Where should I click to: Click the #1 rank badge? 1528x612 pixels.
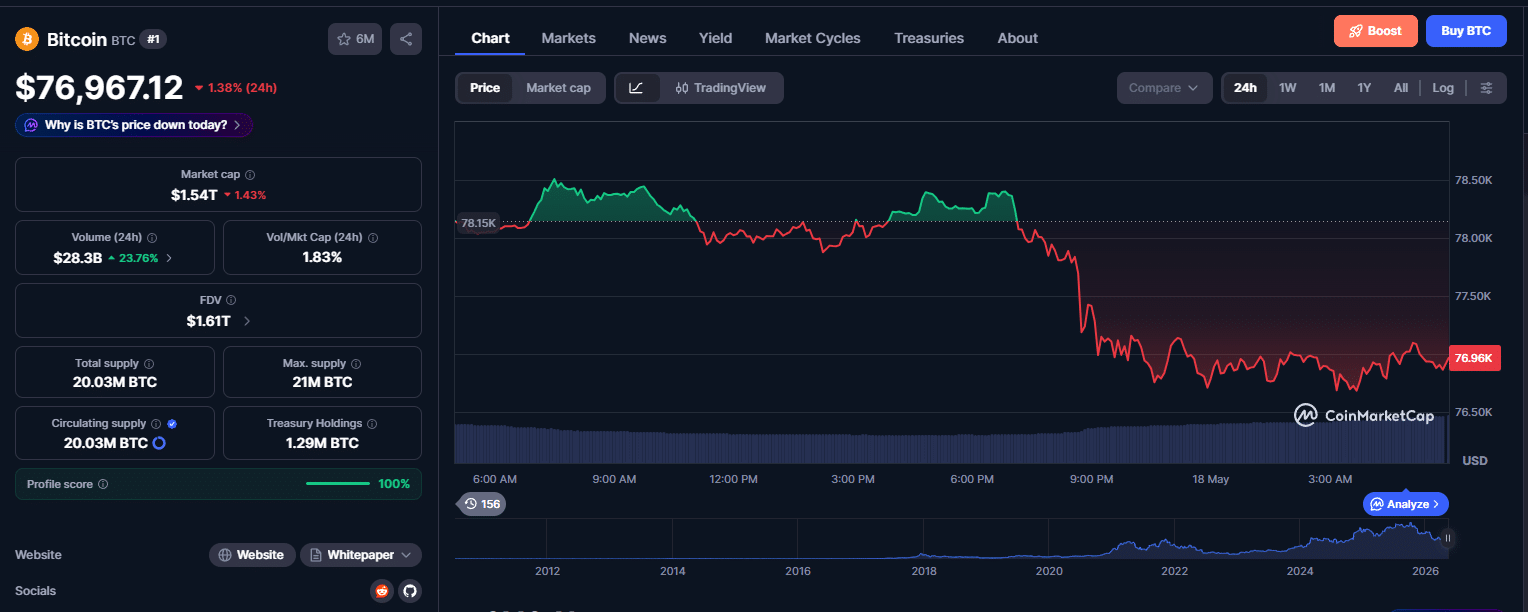(153, 39)
